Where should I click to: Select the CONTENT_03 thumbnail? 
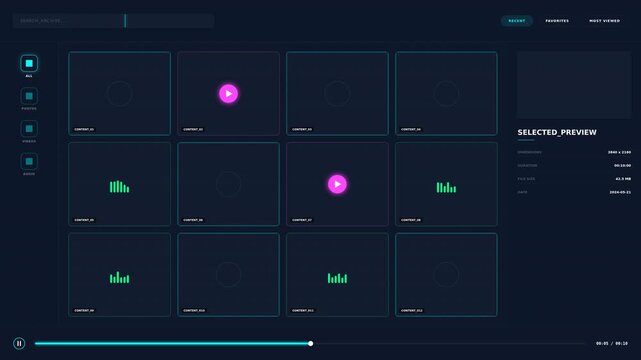pyautogui.click(x=337, y=94)
